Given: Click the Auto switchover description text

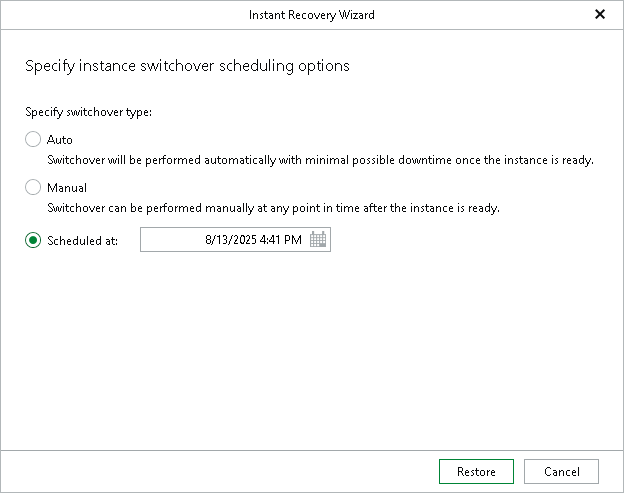Looking at the screenshot, I should [x=320, y=160].
